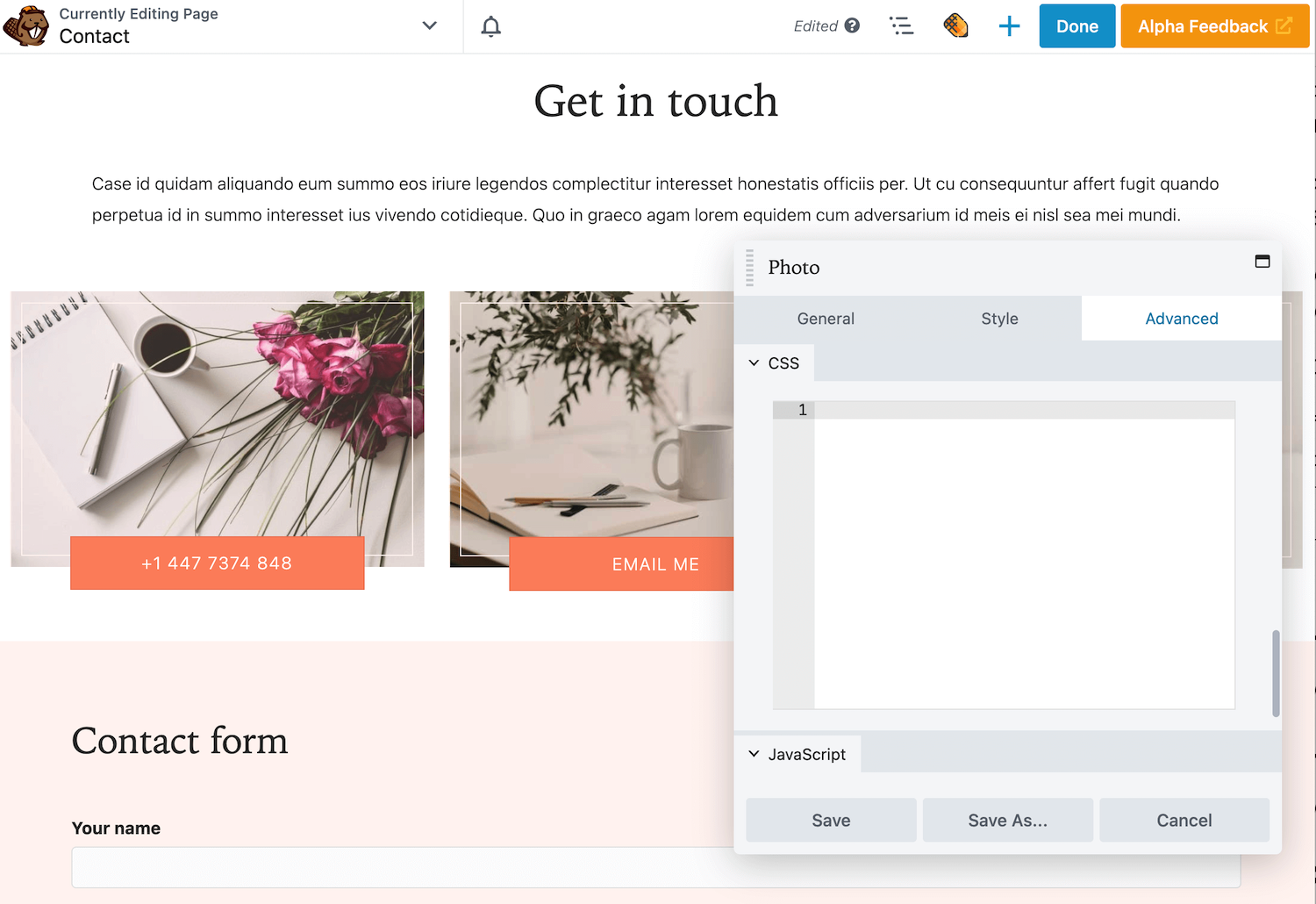This screenshot has width=1316, height=904.
Task: Open the Edited help question mark icon
Action: 852,26
